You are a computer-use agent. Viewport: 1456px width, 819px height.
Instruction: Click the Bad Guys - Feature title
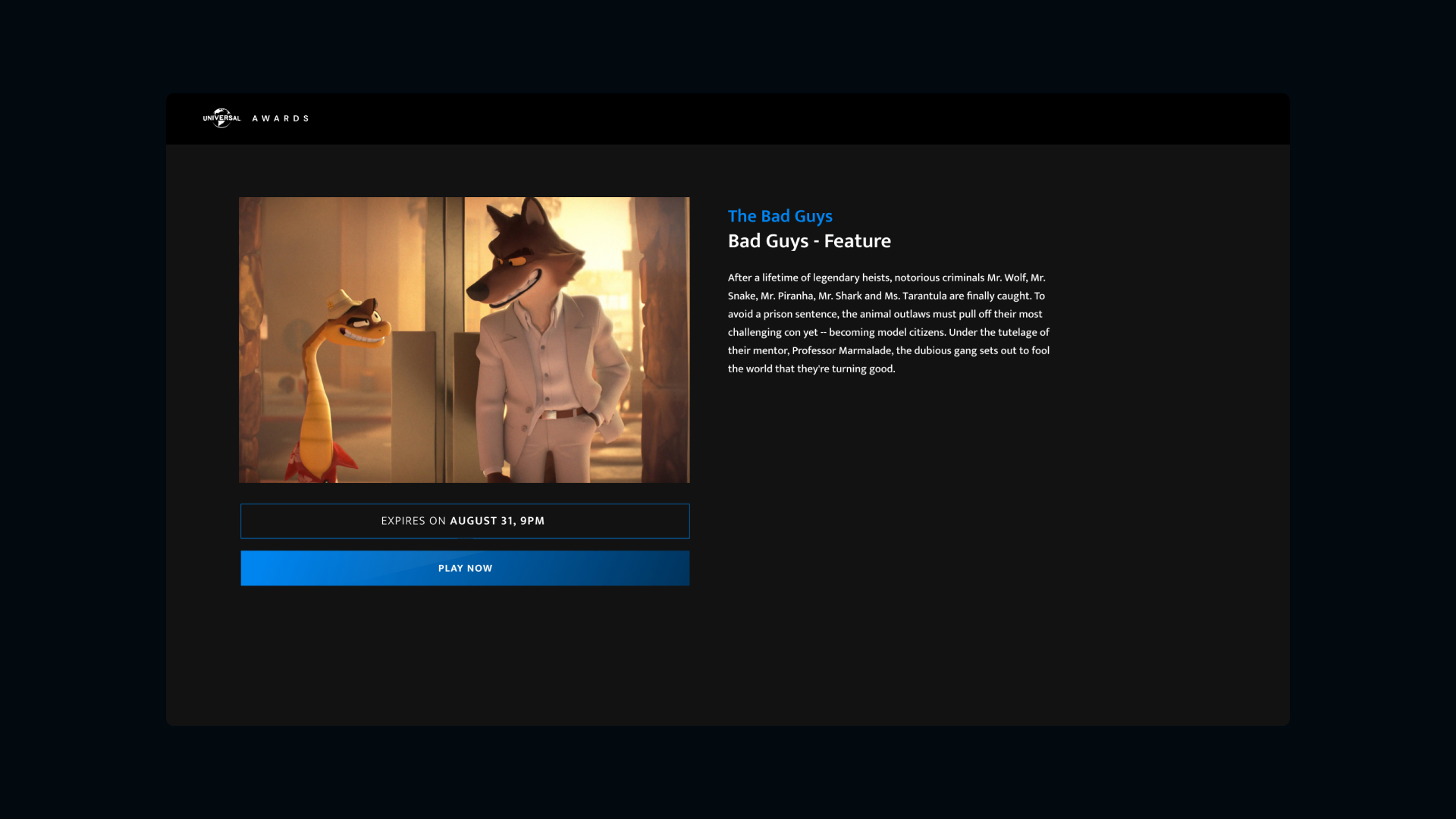(809, 241)
